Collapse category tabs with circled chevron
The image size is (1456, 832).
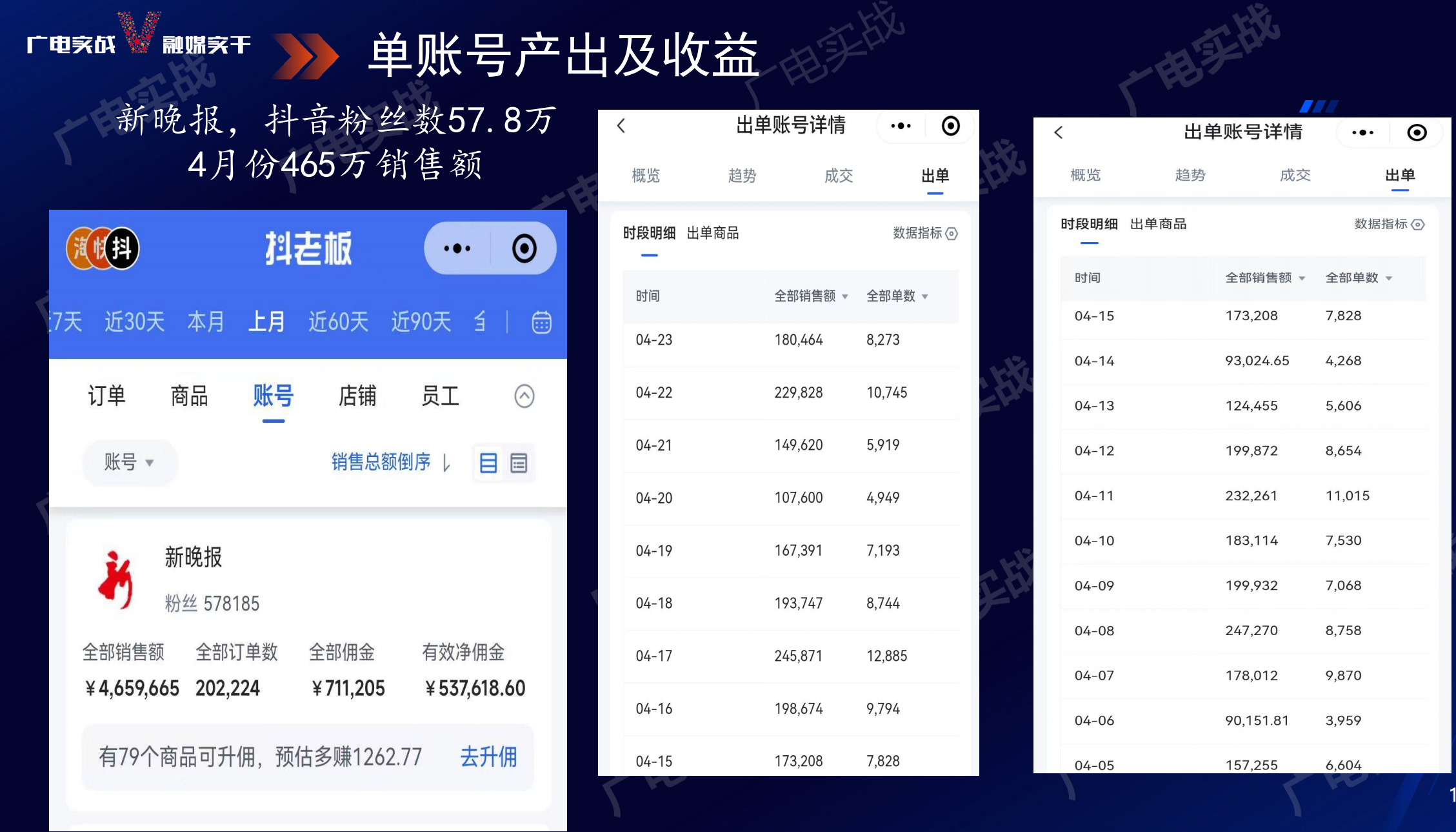tap(524, 396)
